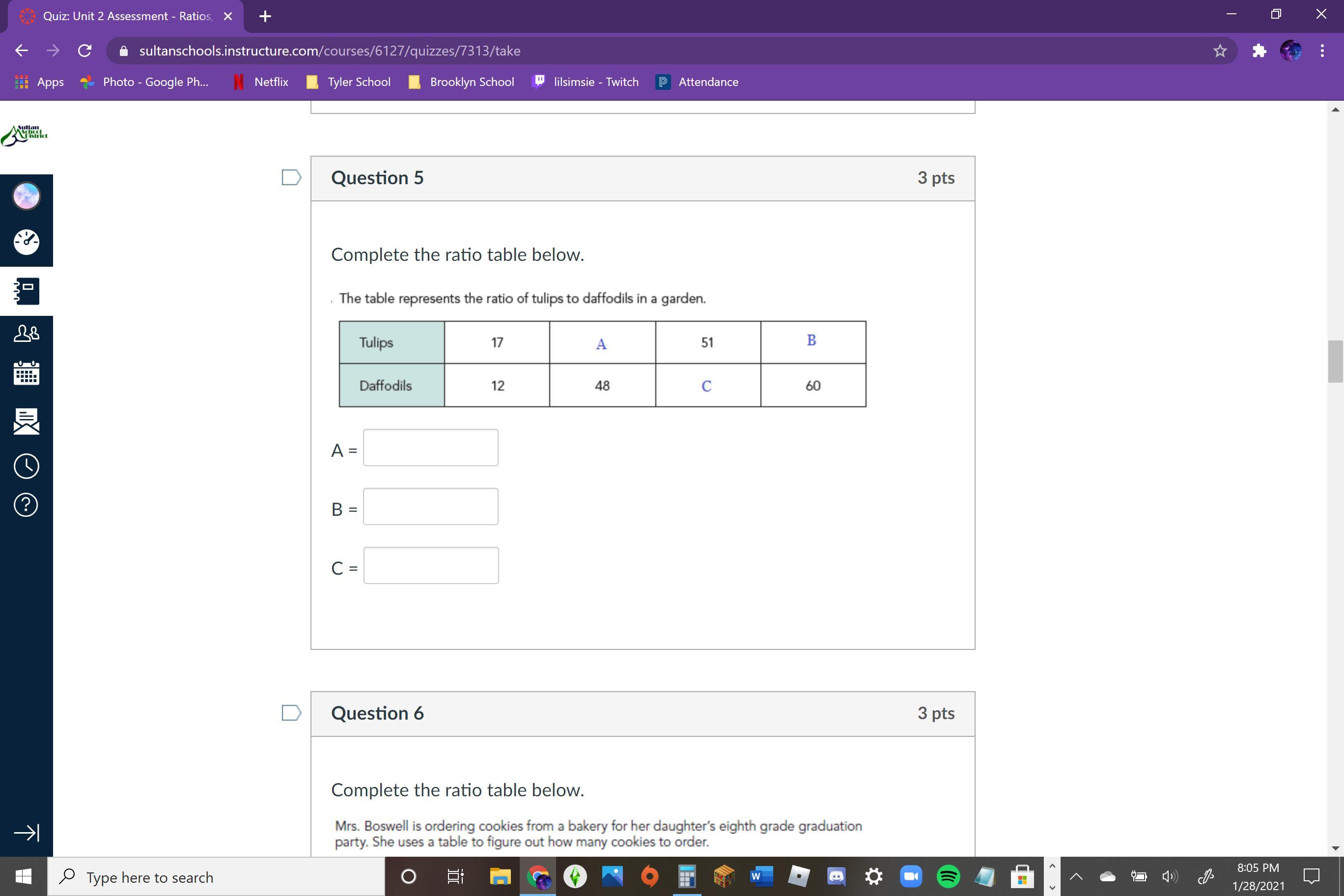The width and height of the screenshot is (1344, 896).
Task: Open the History clock icon
Action: (x=27, y=466)
